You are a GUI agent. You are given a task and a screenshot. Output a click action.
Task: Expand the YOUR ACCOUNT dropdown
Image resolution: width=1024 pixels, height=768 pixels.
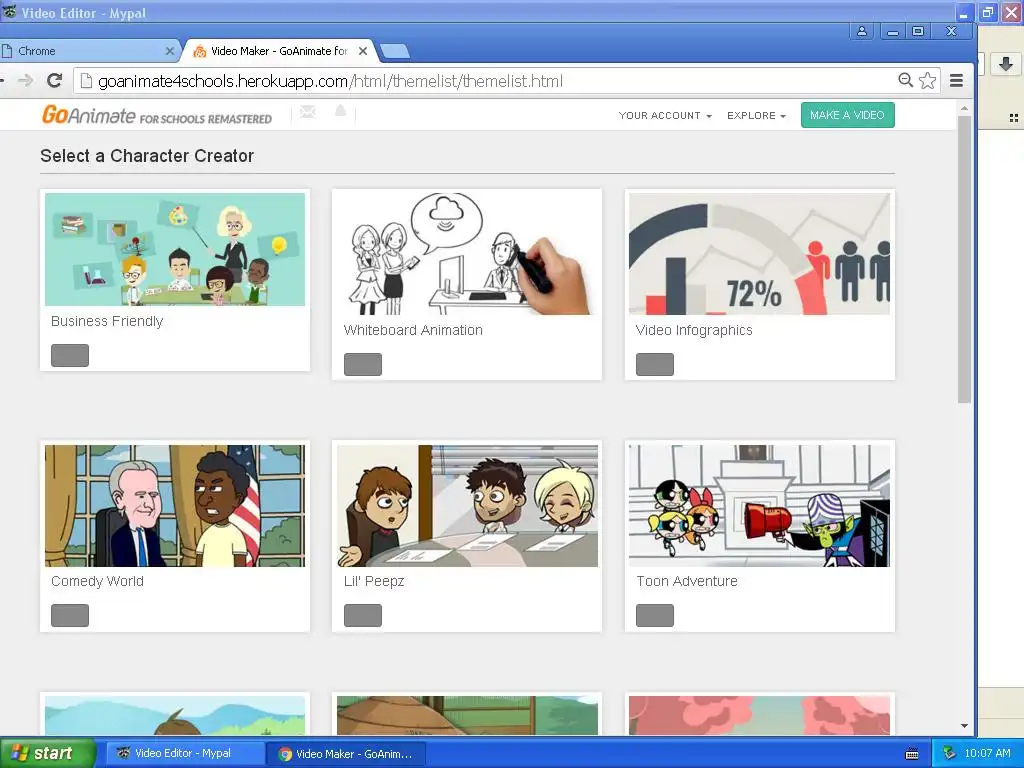665,116
